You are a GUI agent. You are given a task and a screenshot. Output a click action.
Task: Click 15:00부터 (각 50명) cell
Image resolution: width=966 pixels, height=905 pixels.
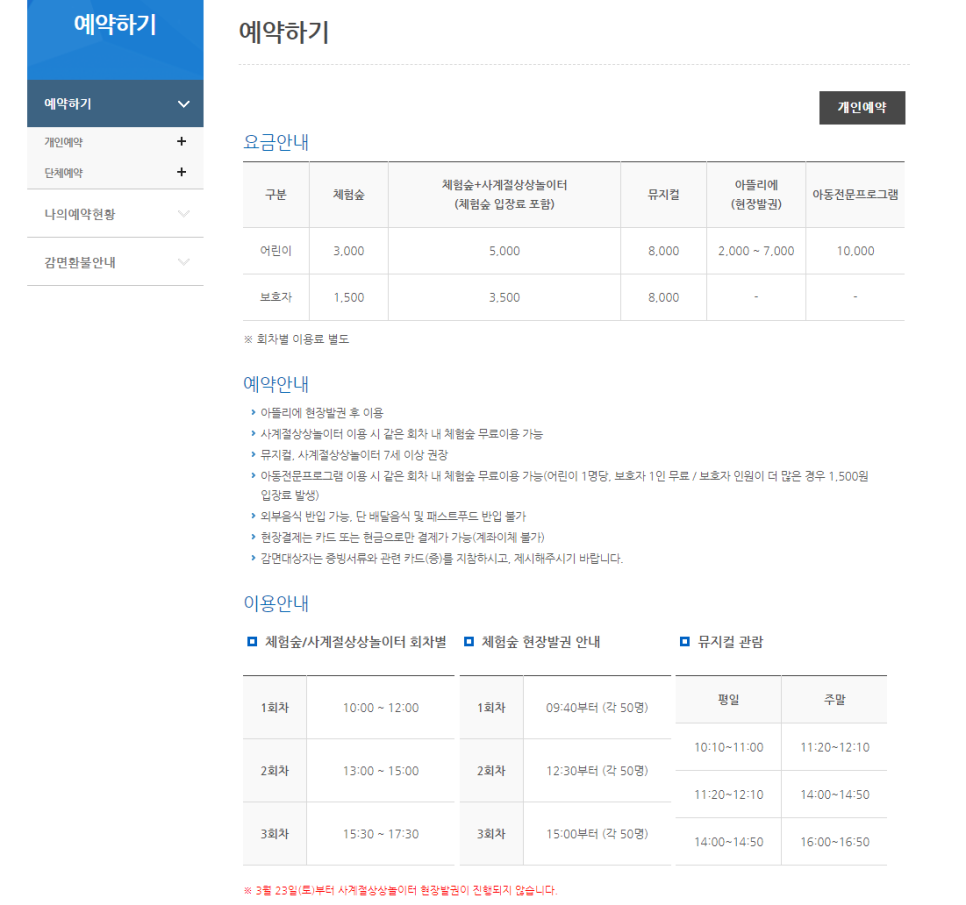(597, 834)
